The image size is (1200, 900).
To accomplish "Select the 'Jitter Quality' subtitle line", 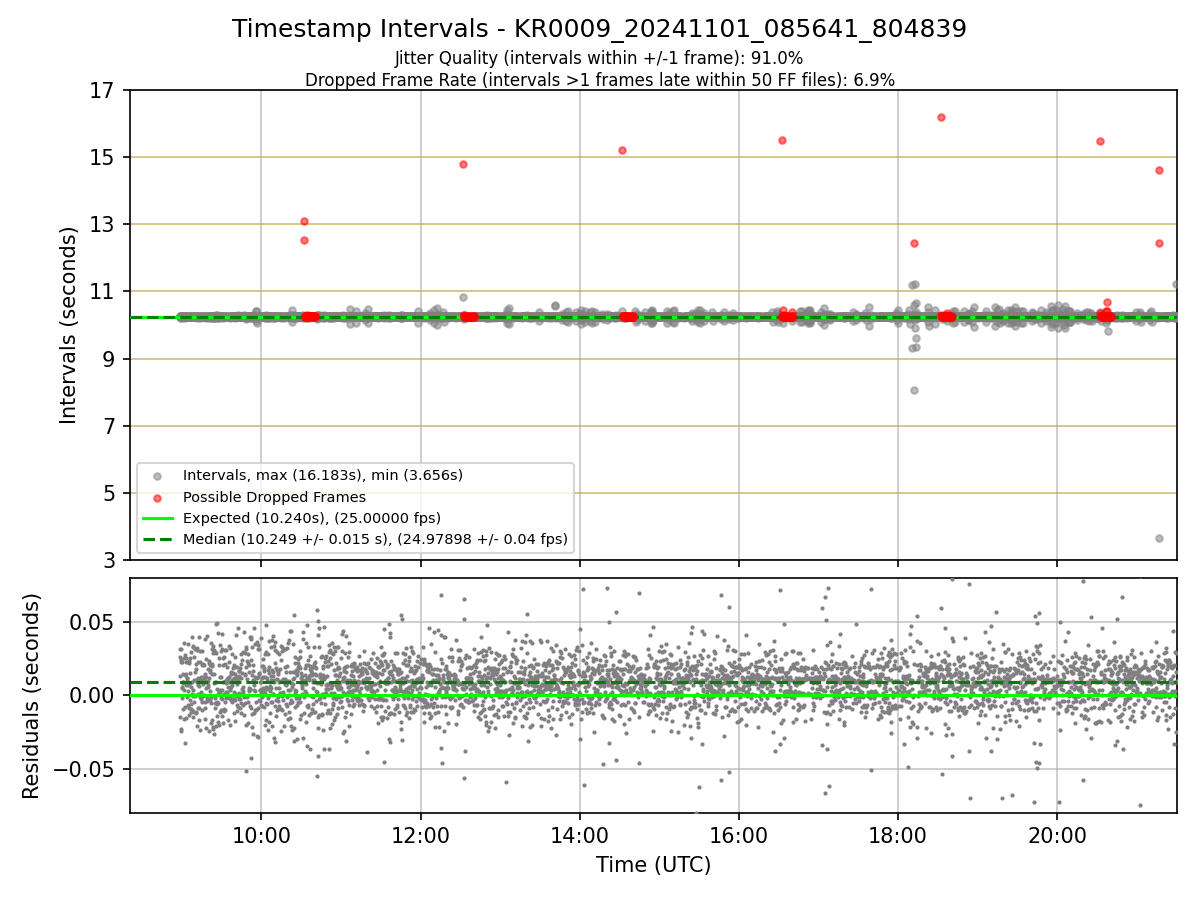I will click(x=599, y=58).
